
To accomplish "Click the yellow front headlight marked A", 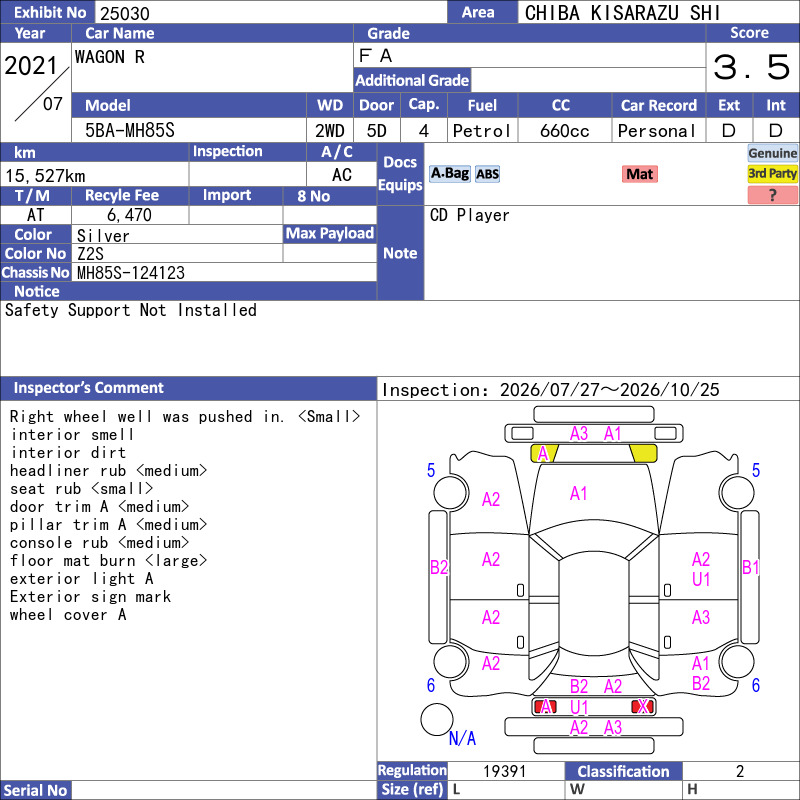I will [544, 453].
